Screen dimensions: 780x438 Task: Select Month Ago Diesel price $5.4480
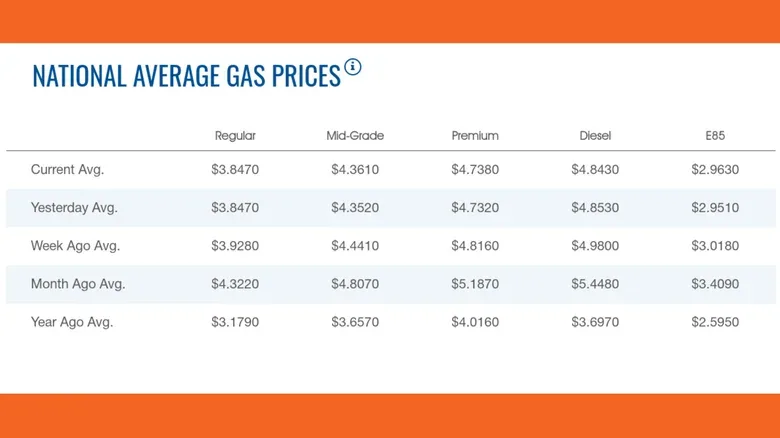tap(595, 284)
